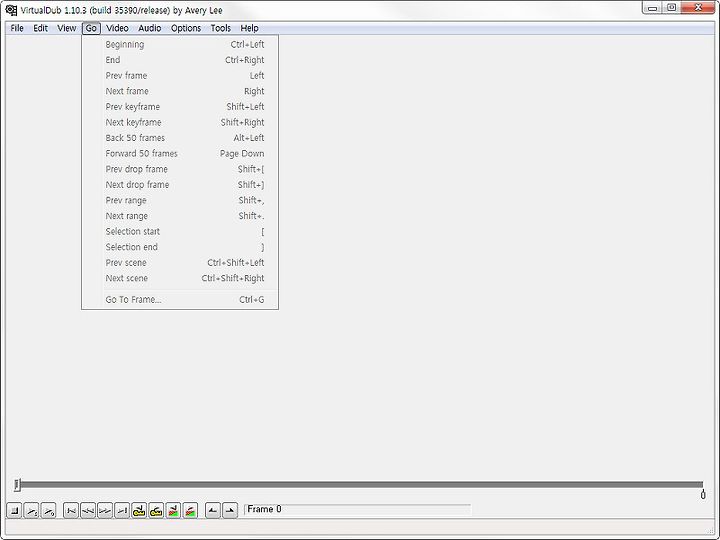
Task: Select Prev frame menu entry
Action: 180,76
